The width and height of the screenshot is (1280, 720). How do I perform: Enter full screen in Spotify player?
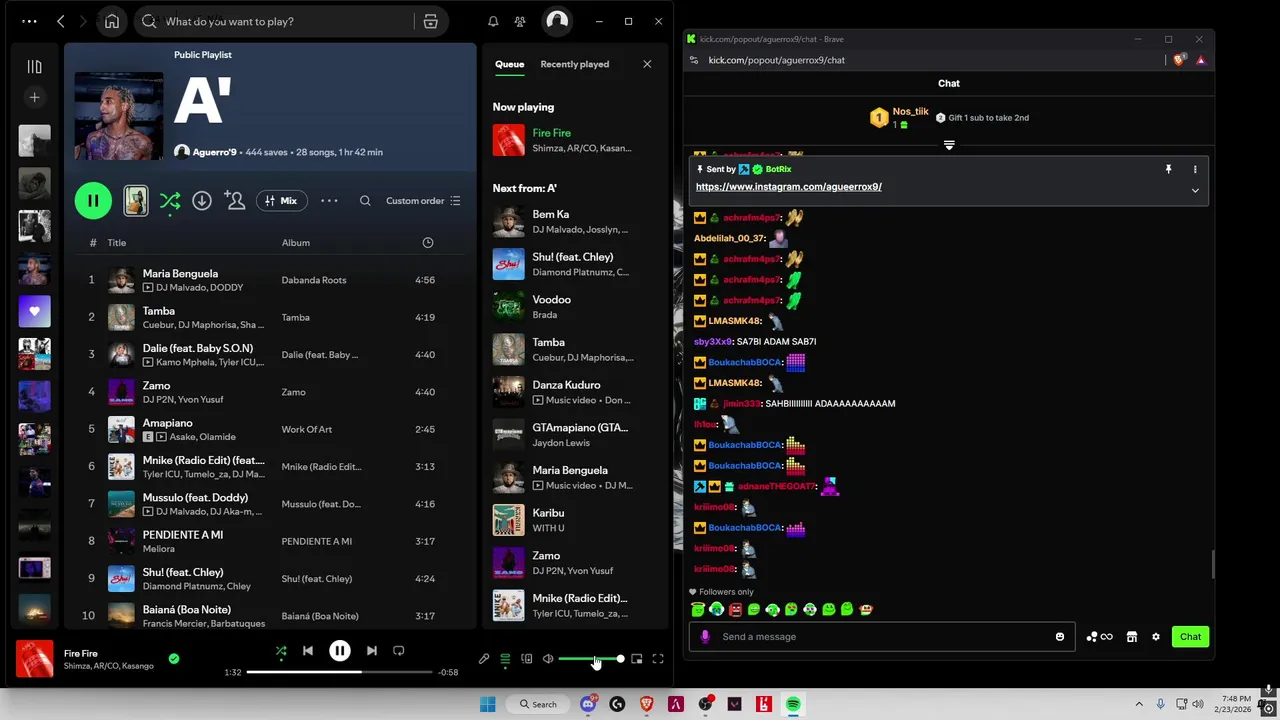[x=658, y=659]
